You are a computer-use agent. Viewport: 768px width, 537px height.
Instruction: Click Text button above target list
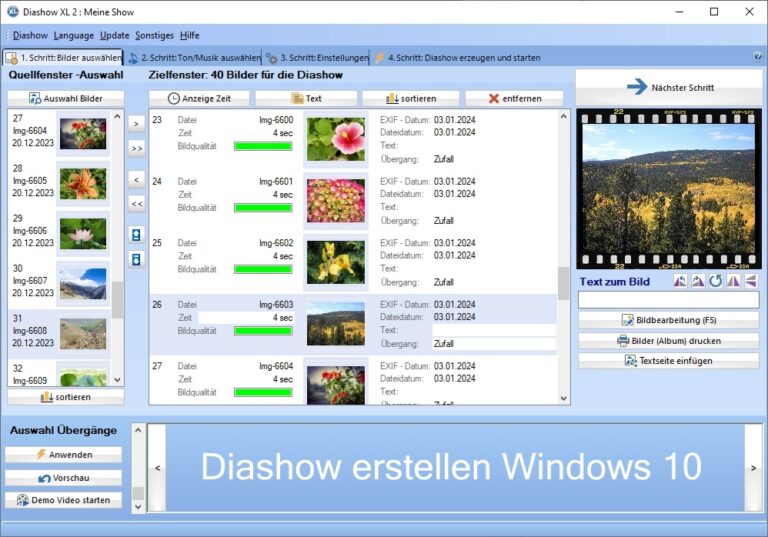click(306, 98)
